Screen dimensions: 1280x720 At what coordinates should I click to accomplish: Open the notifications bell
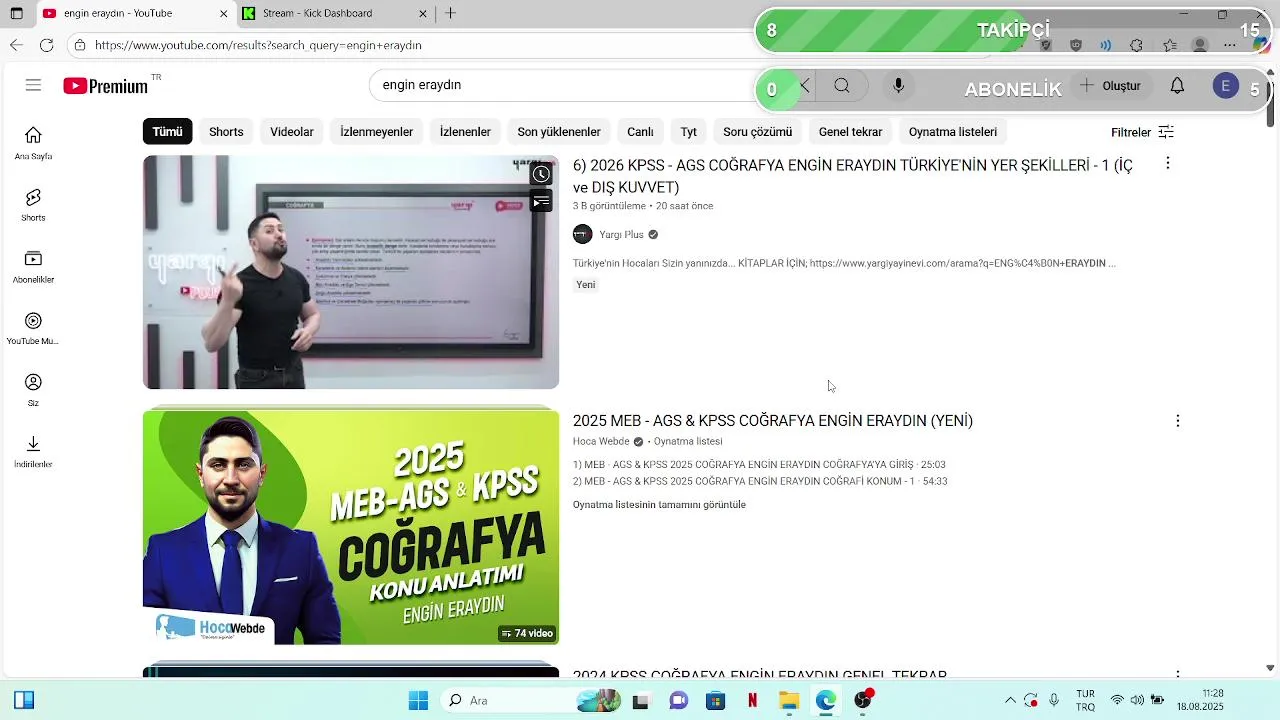[x=1177, y=86]
